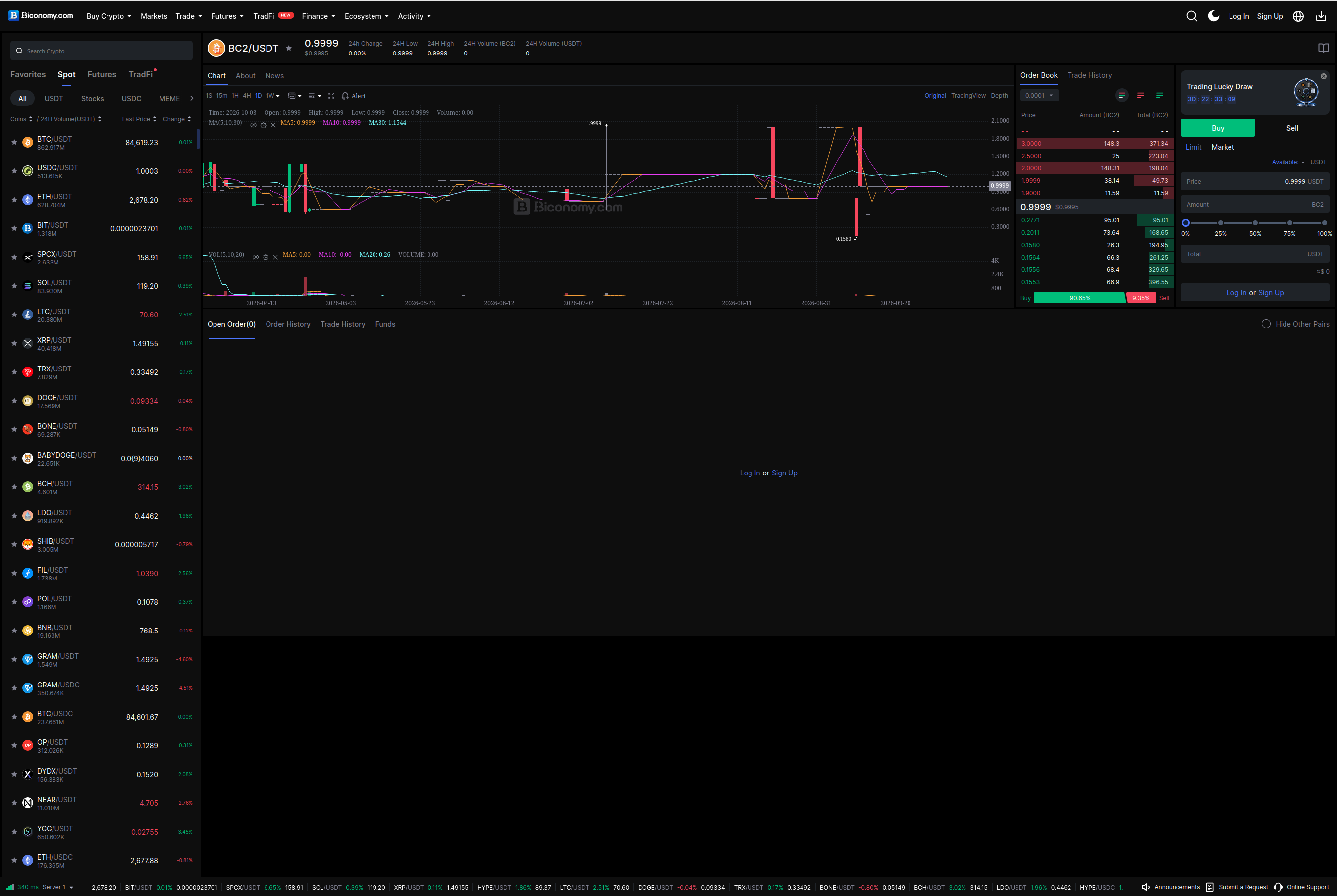Remove the VOL indicator with X
Image resolution: width=1337 pixels, height=896 pixels.
(x=275, y=257)
